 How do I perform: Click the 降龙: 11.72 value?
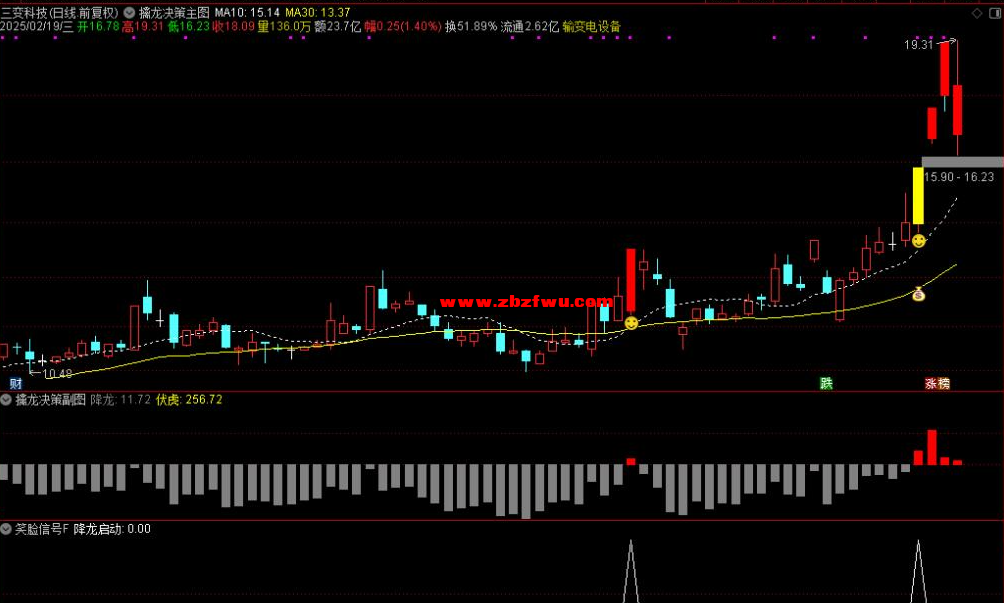coord(120,400)
